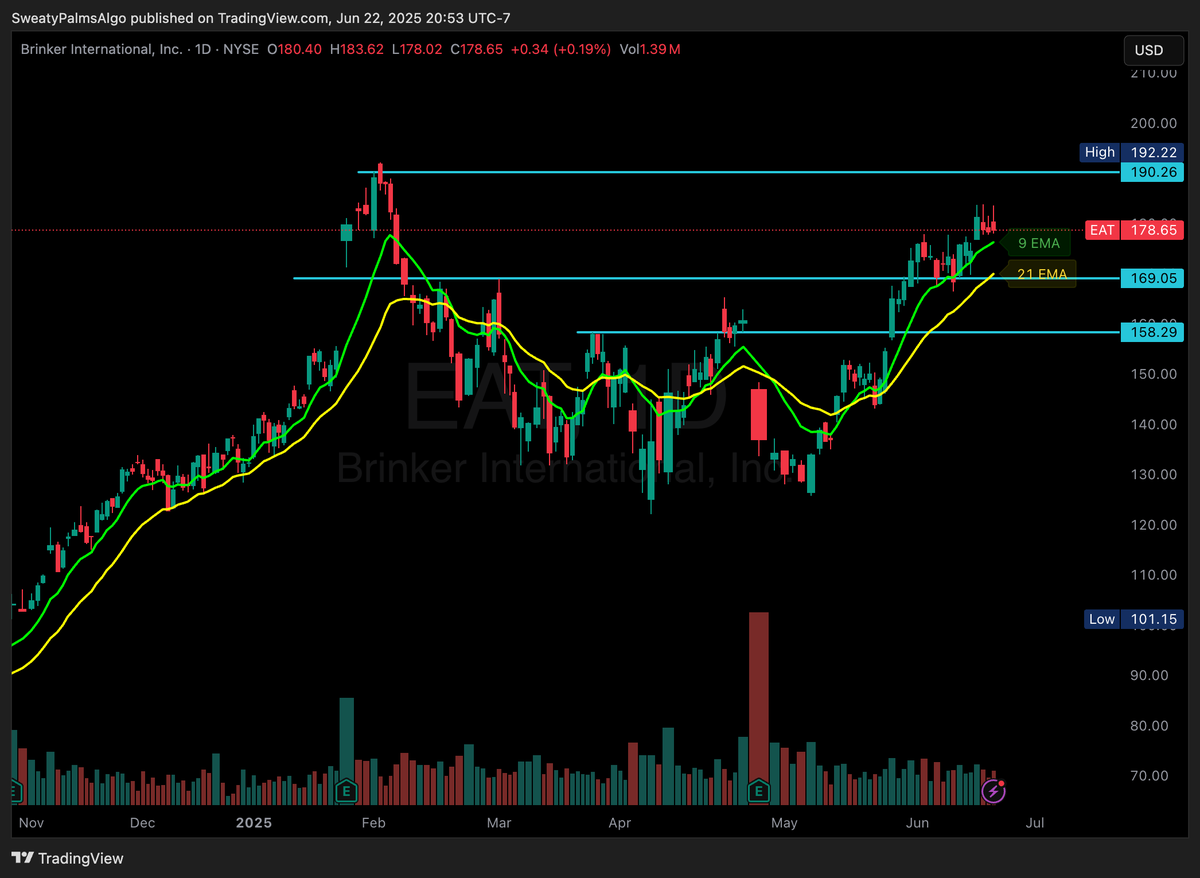
Task: Click the Apr label on time axis
Action: pyautogui.click(x=620, y=823)
